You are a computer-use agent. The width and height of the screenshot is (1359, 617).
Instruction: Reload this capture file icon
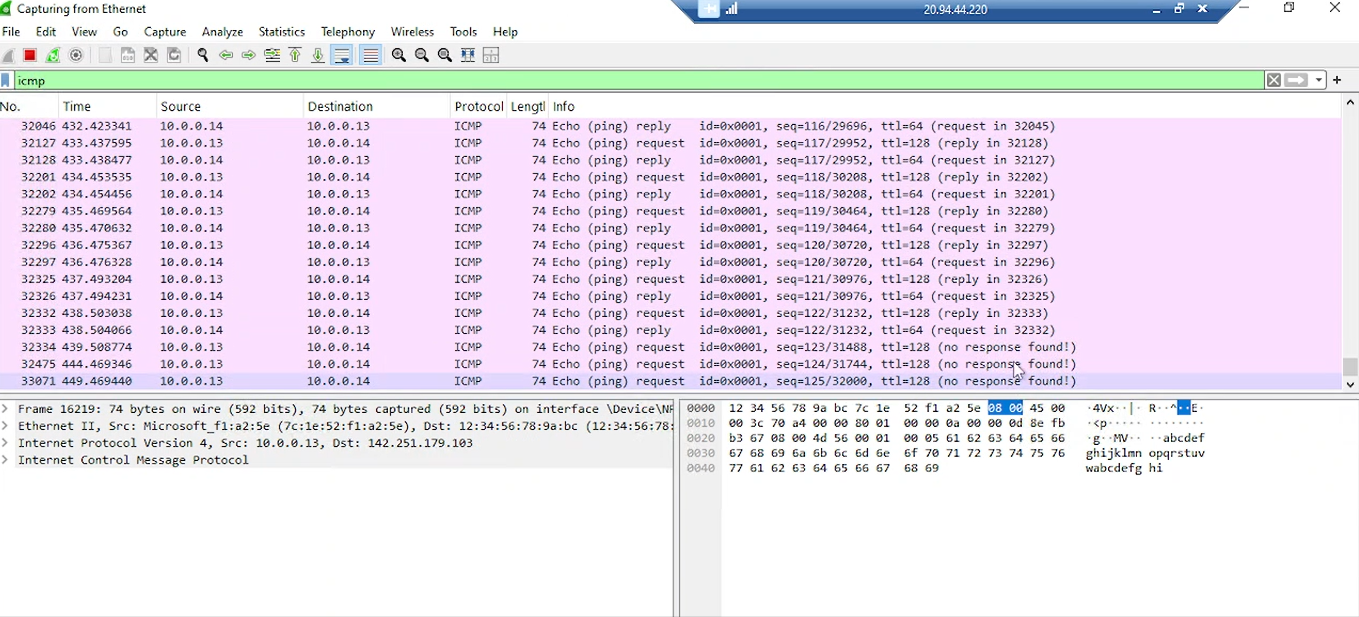click(174, 56)
